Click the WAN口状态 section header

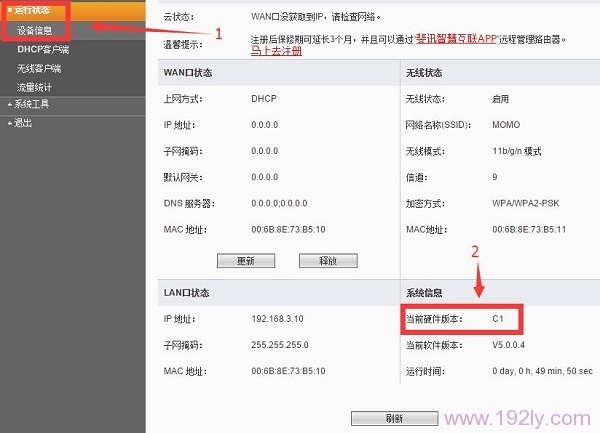[187, 75]
